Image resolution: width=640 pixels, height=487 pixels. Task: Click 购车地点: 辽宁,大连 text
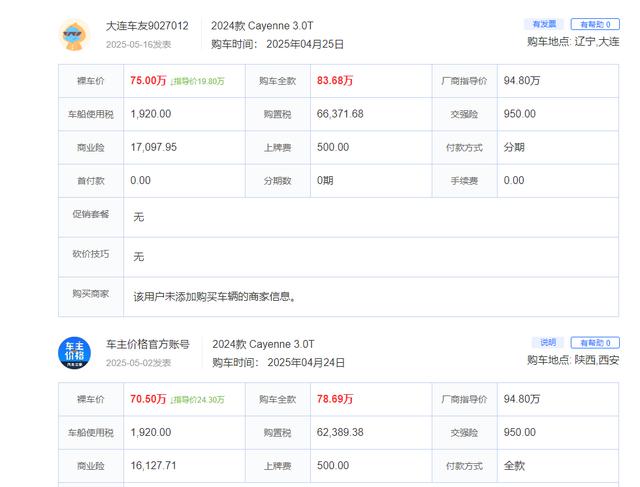pos(573,42)
